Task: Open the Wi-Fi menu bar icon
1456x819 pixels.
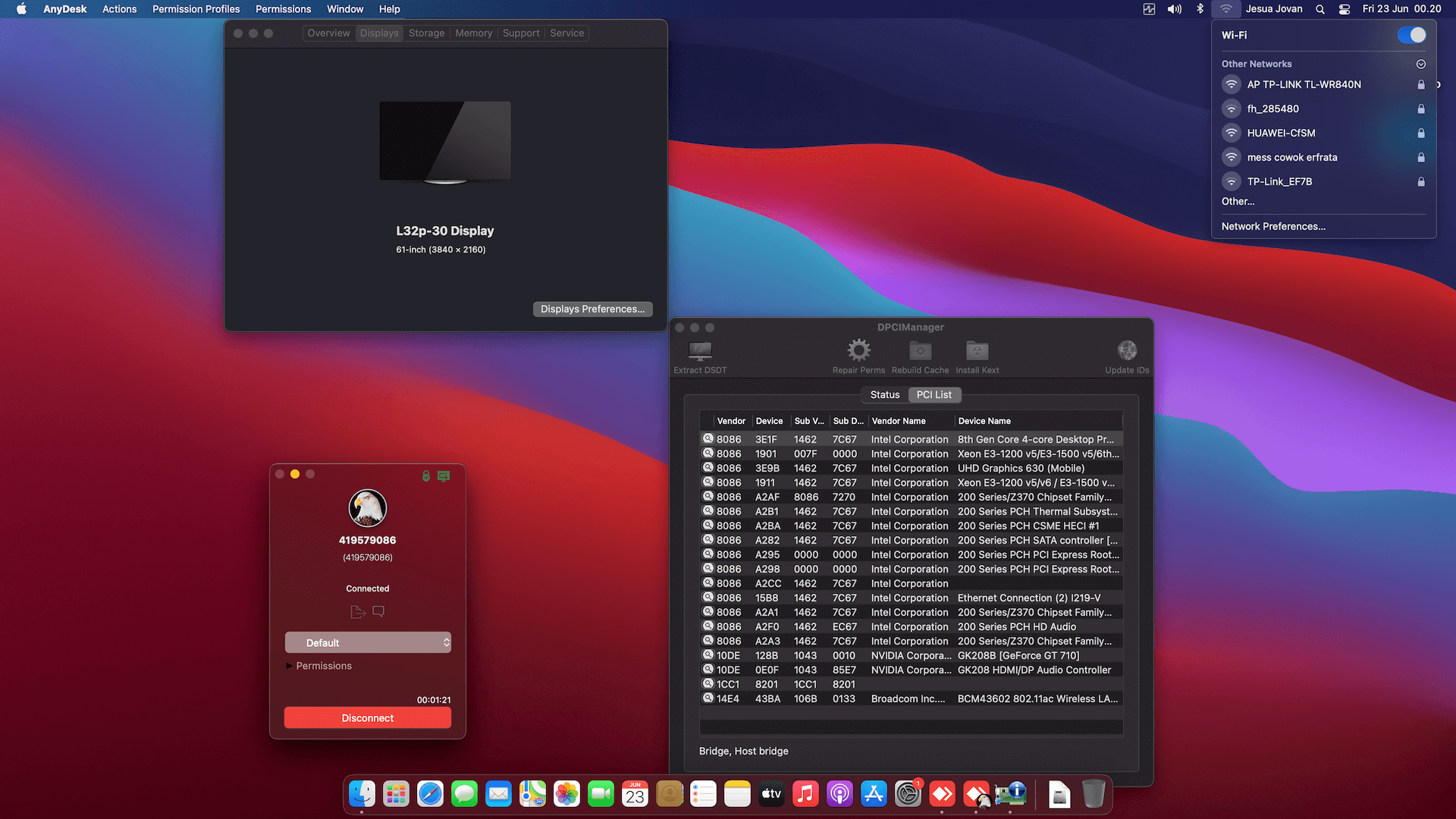Action: 1225,9
